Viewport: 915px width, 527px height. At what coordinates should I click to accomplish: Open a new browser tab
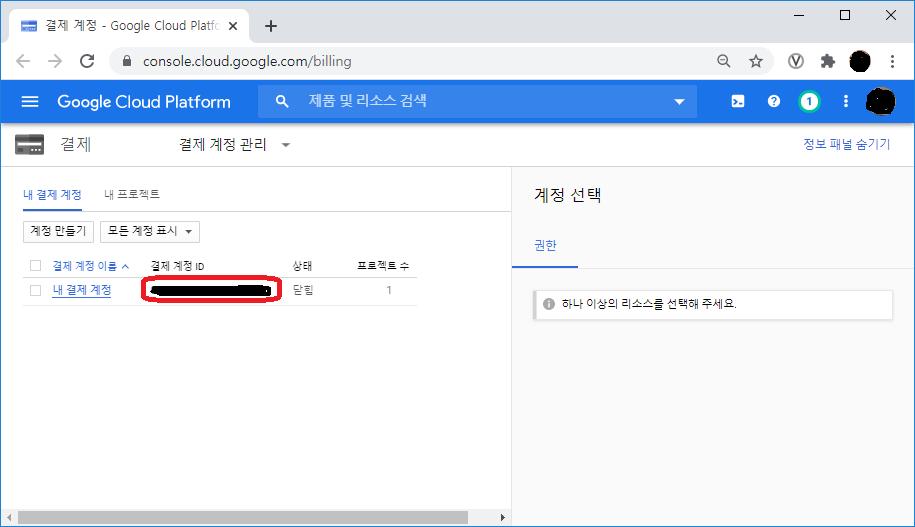click(x=271, y=26)
